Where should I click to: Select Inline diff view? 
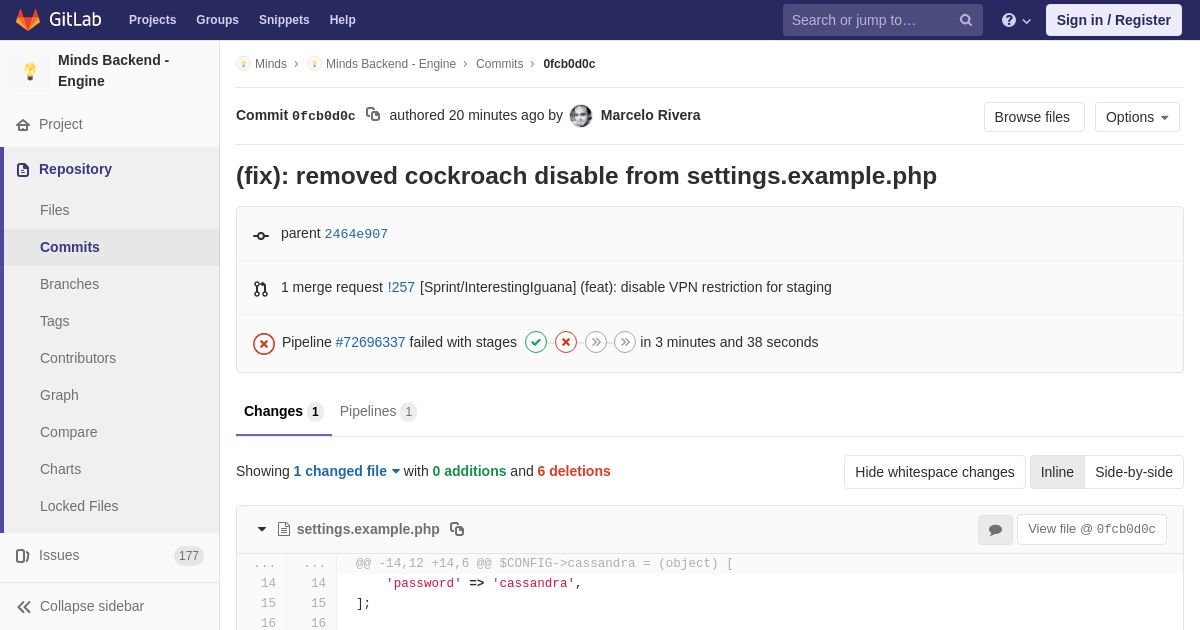(1057, 472)
